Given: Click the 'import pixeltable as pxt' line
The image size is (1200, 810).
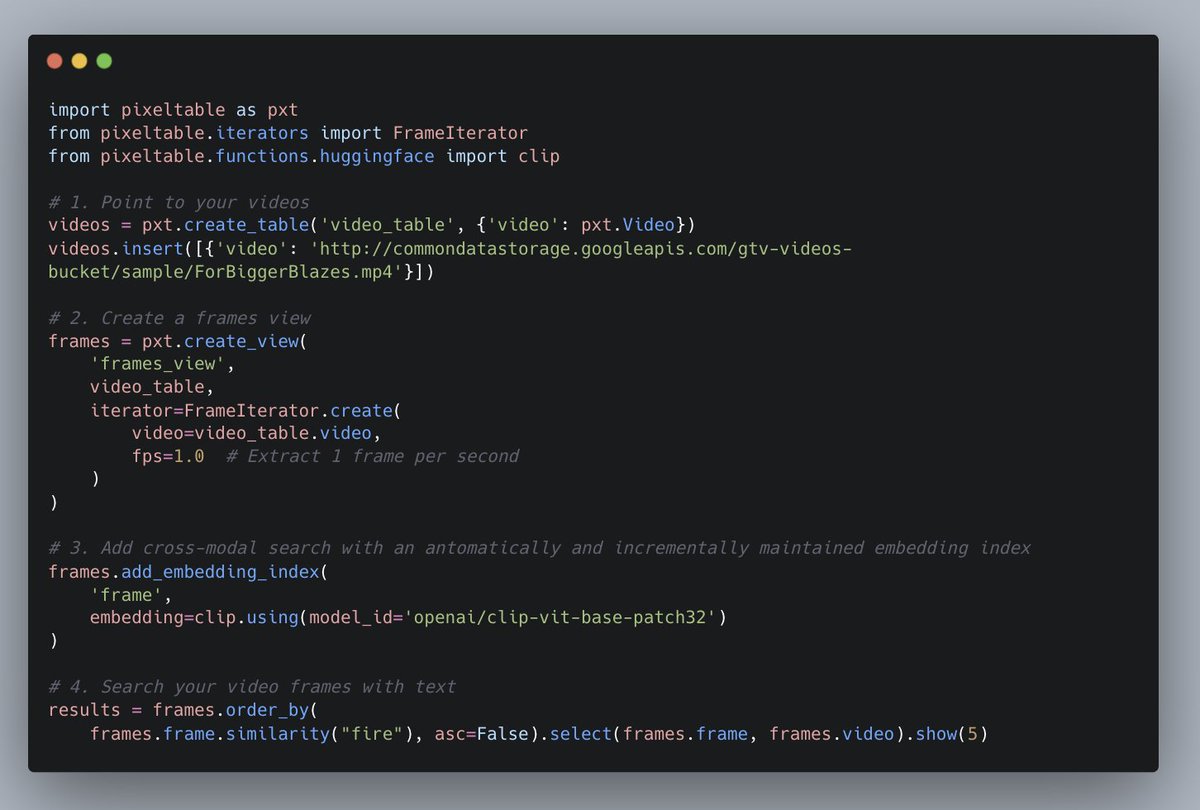Looking at the screenshot, I should pyautogui.click(x=173, y=110).
